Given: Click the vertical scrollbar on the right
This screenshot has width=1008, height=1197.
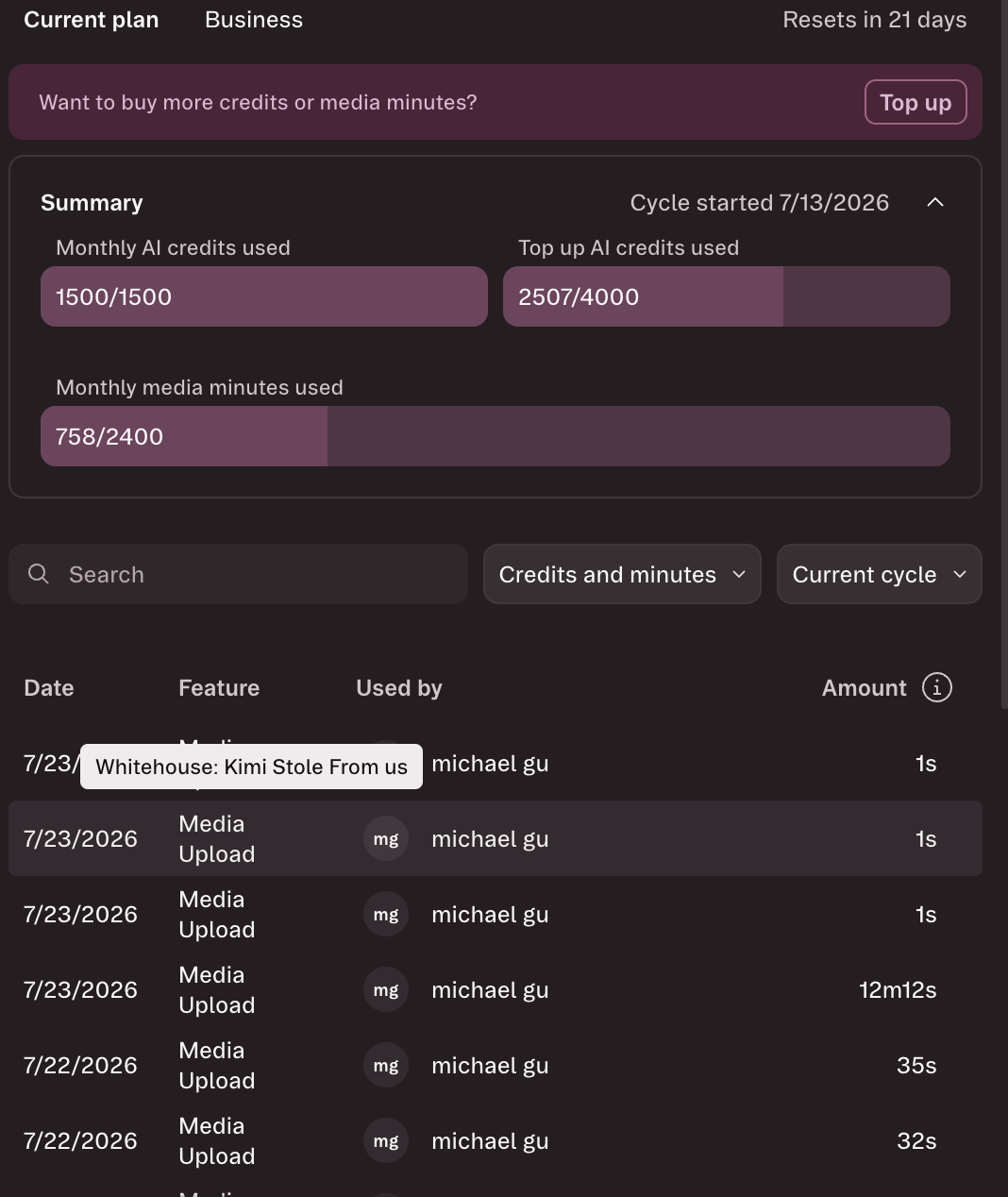Looking at the screenshot, I should [1004, 353].
